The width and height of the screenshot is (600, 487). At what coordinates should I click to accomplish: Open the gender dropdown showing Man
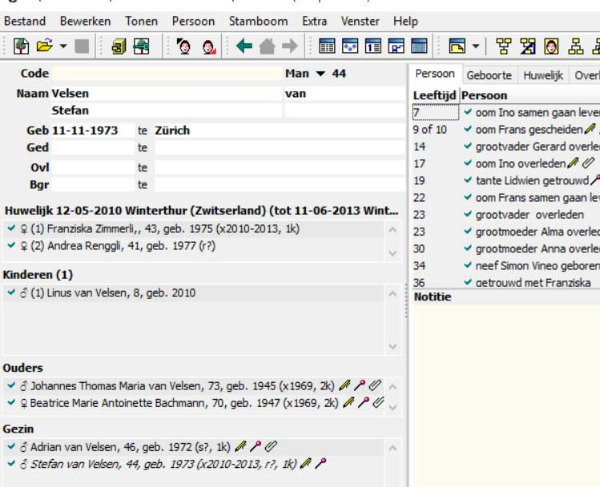point(320,74)
